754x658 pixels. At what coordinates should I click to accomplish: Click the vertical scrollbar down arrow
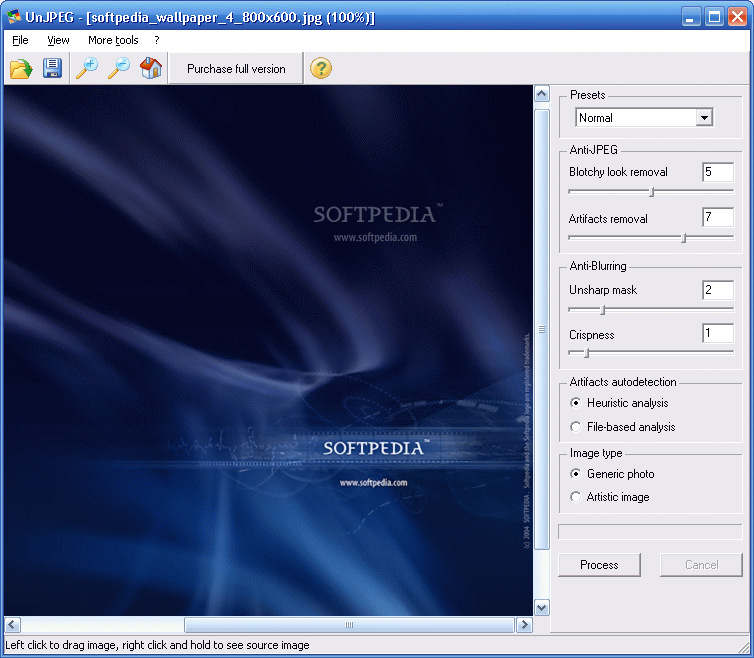point(541,607)
